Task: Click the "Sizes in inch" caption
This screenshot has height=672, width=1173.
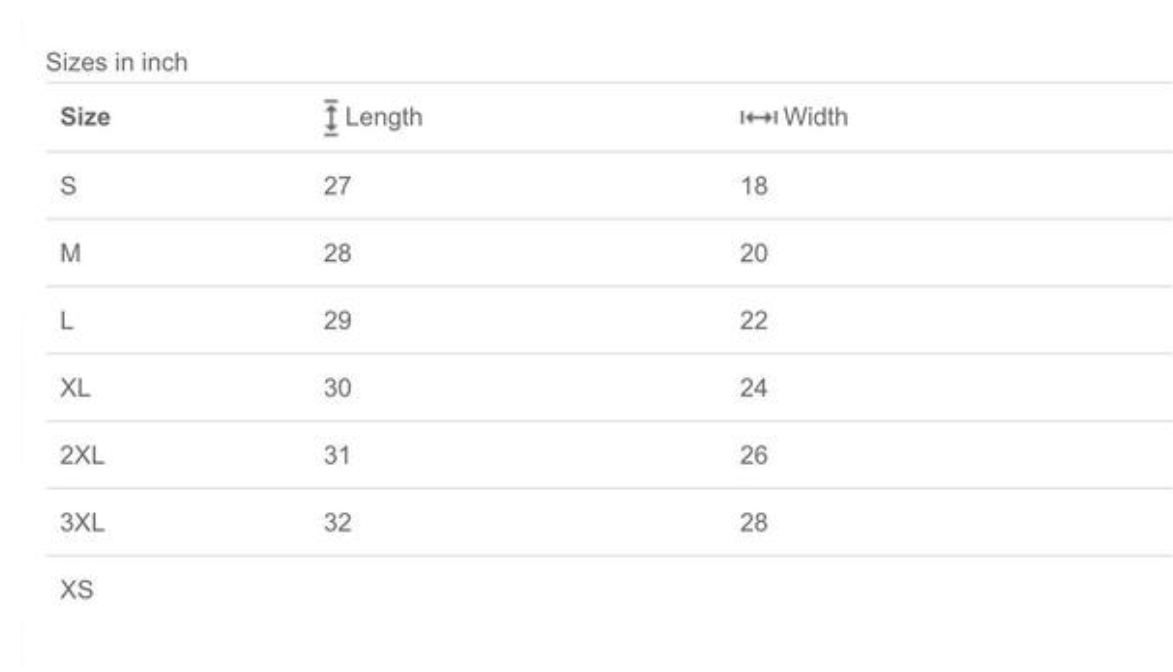Action: point(117,63)
